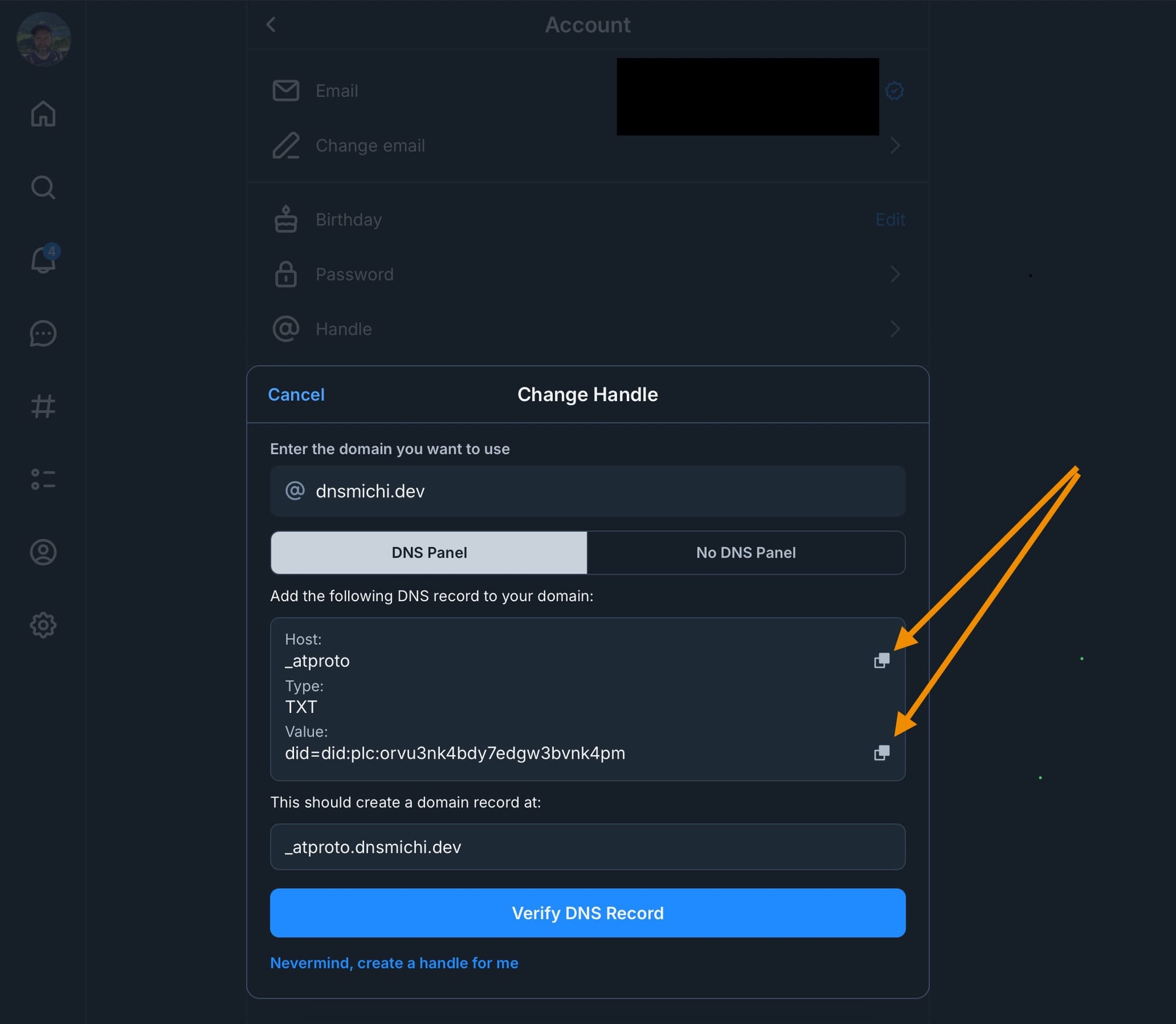The image size is (1176, 1024).
Task: Copy the did=did:plc value
Action: pyautogui.click(x=881, y=753)
